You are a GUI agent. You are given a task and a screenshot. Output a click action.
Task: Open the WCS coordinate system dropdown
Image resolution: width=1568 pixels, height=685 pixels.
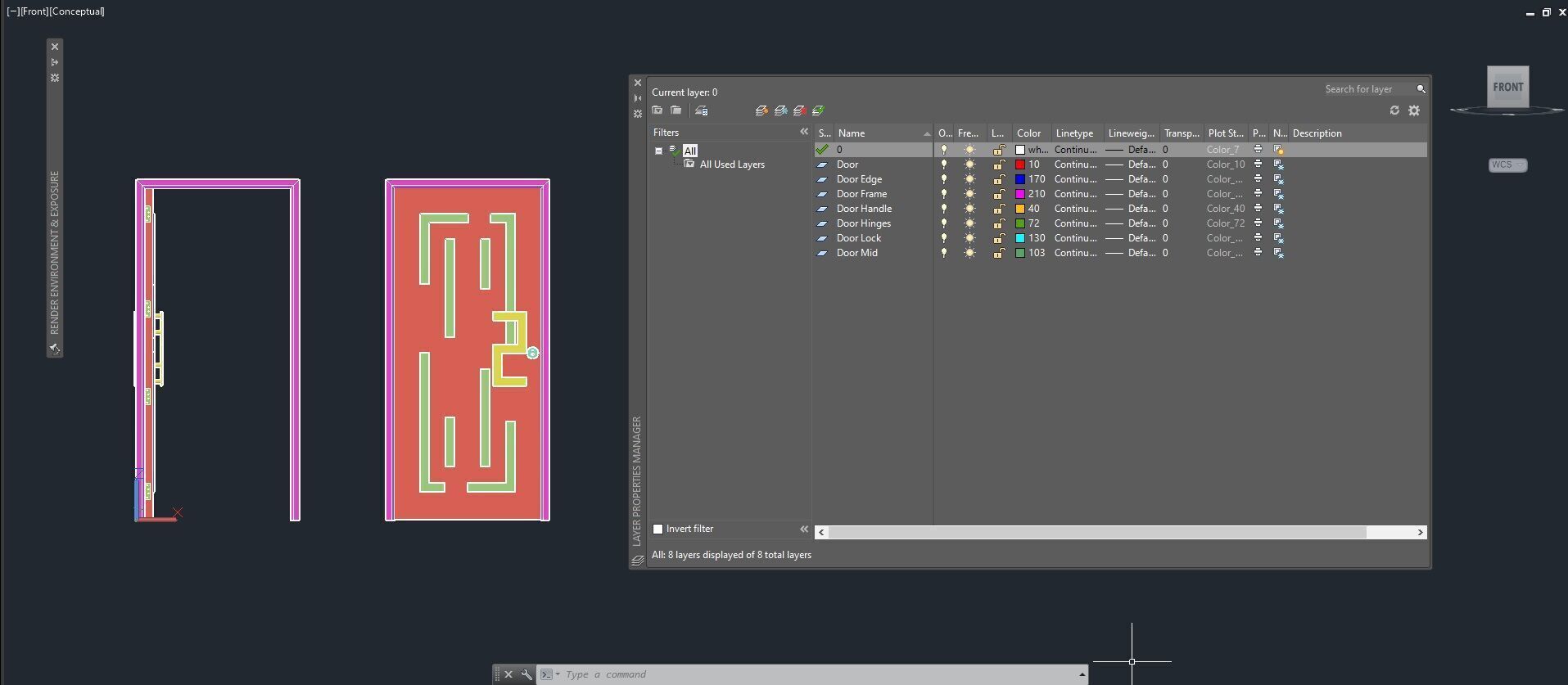pos(1507,164)
